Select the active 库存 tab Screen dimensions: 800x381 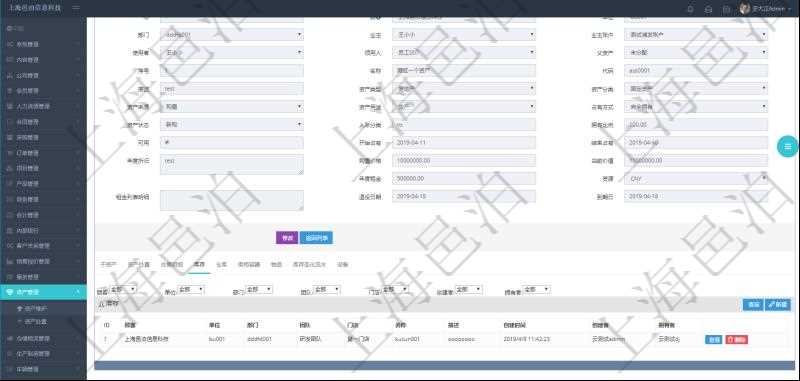coord(199,265)
